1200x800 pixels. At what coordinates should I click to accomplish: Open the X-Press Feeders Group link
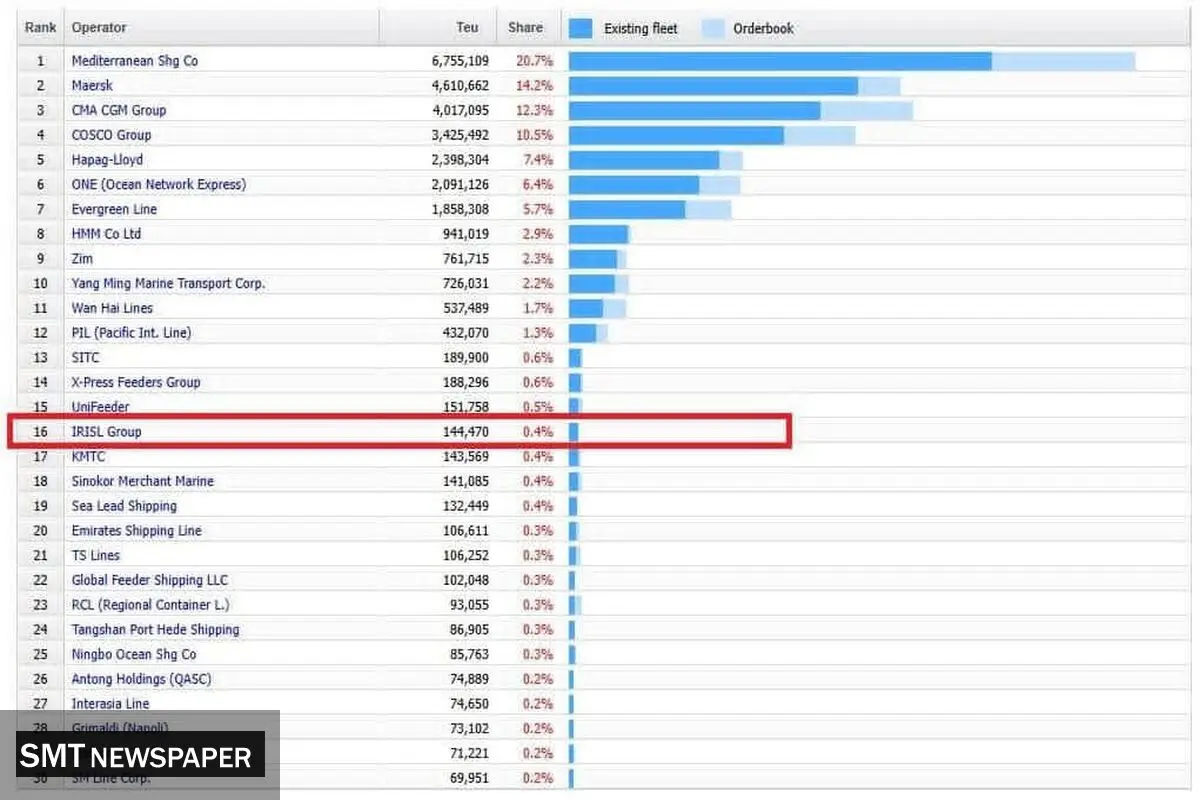(136, 382)
